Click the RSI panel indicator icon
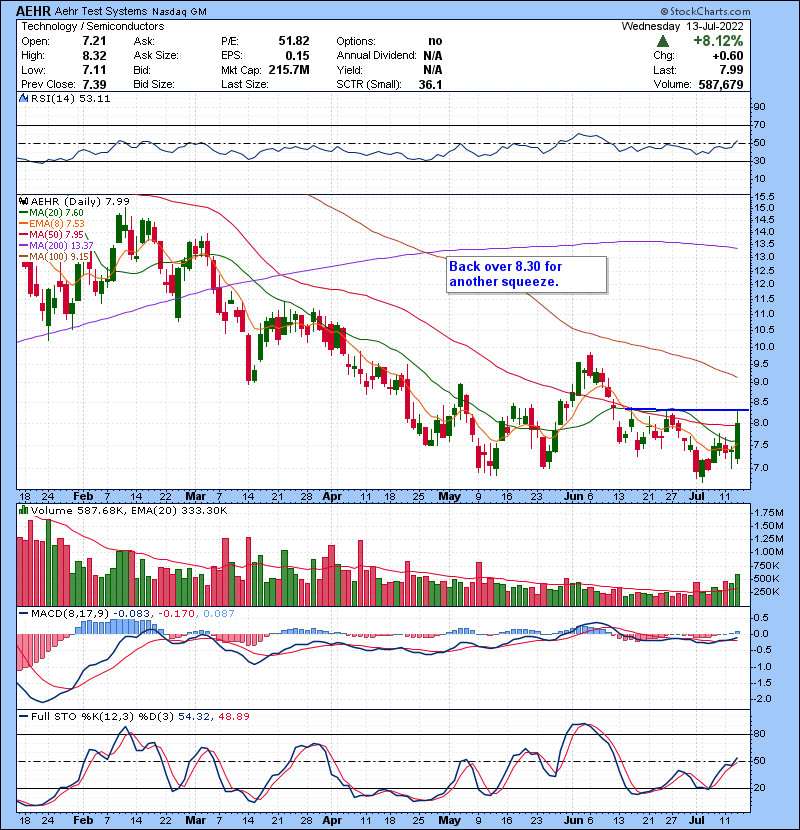Image resolution: width=800 pixels, height=830 pixels. pyautogui.click(x=23, y=98)
